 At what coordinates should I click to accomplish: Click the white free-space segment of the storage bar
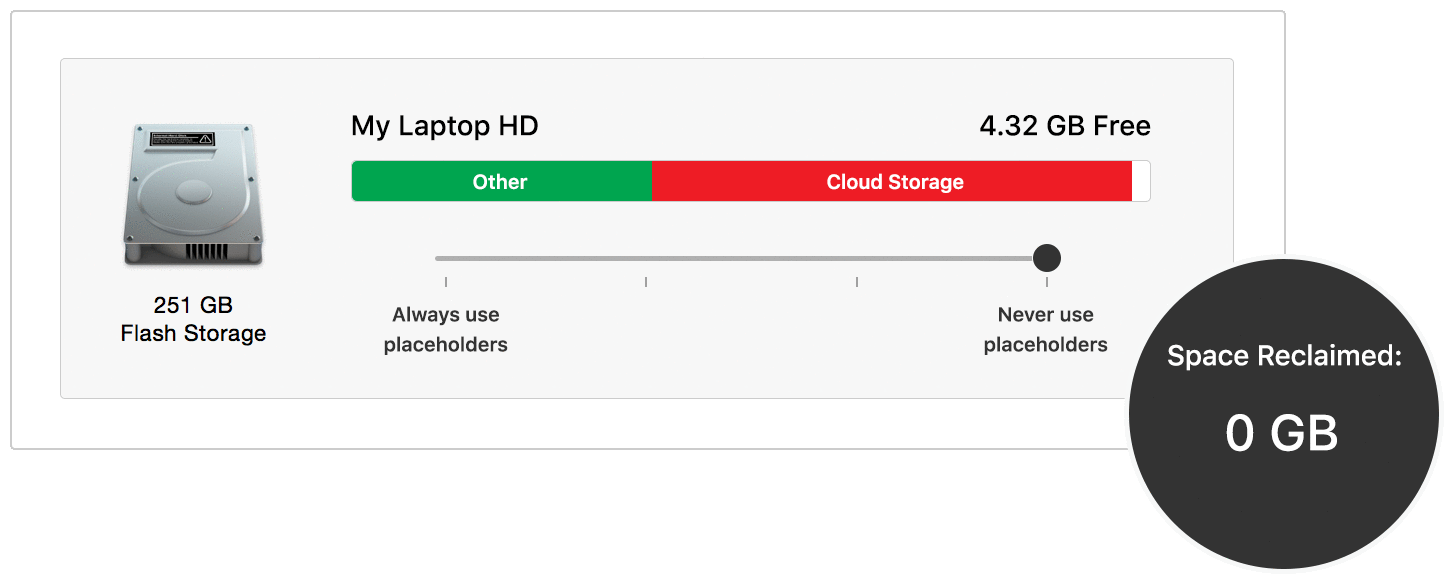tap(1140, 182)
